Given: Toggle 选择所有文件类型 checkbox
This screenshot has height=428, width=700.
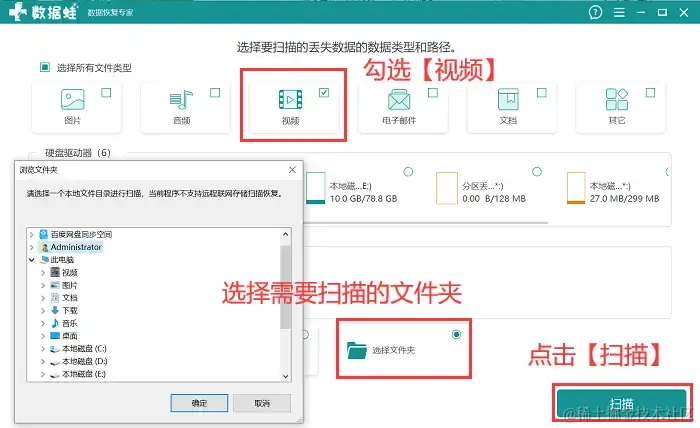Looking at the screenshot, I should point(45,67).
